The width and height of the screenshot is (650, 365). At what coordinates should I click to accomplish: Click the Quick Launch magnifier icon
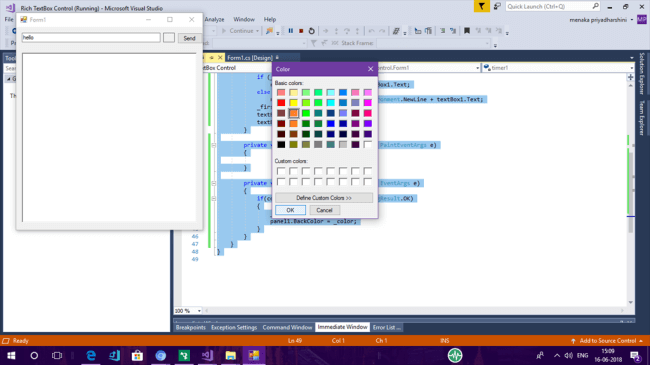[595, 6]
